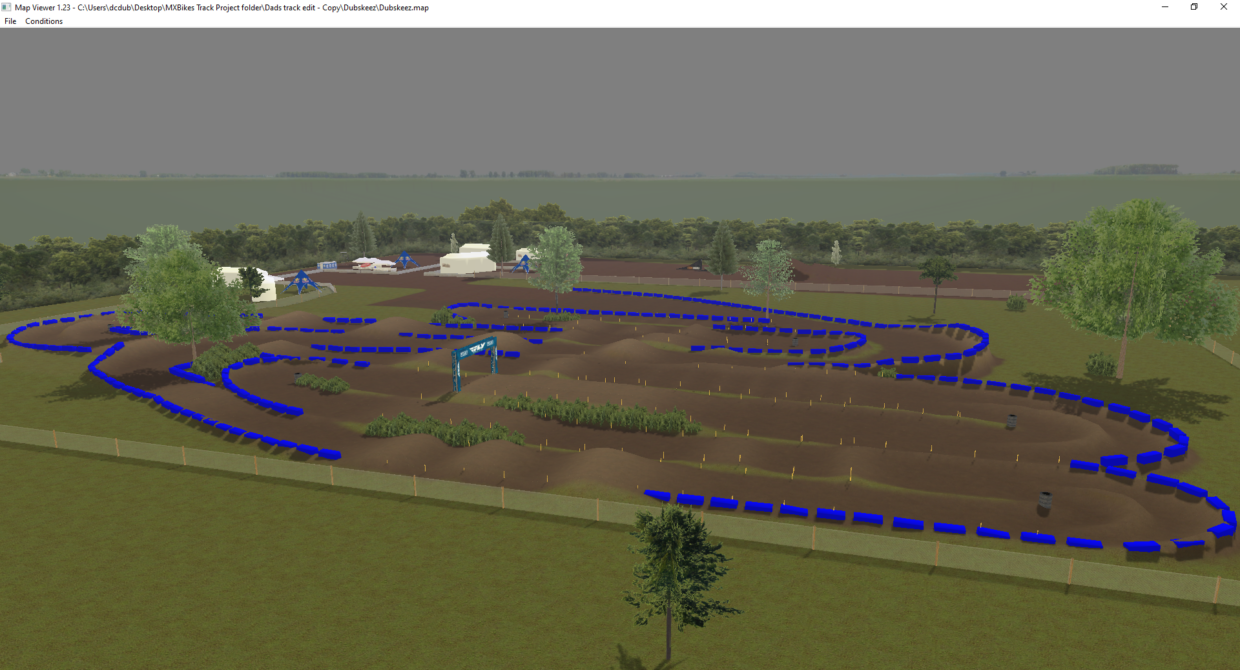Open the Conditions menu
1240x670 pixels.
[x=44, y=21]
